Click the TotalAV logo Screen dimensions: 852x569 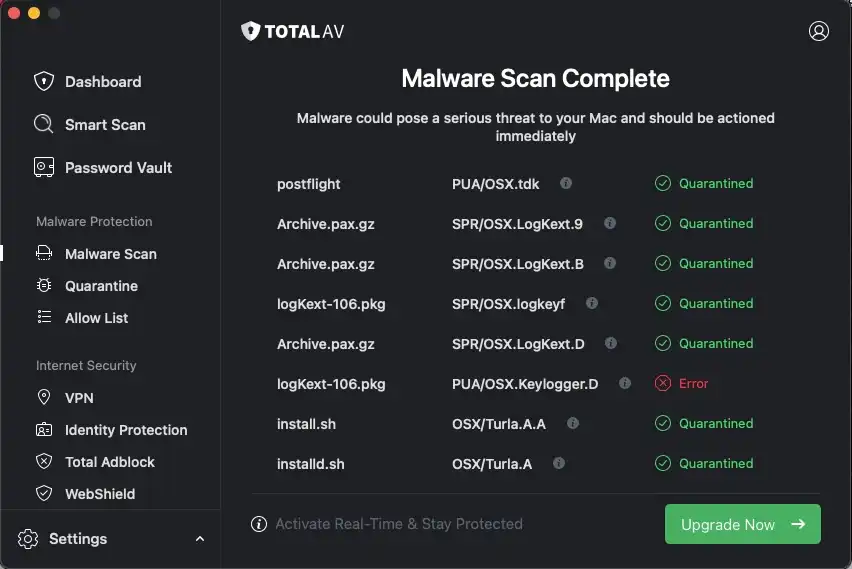pyautogui.click(x=293, y=32)
